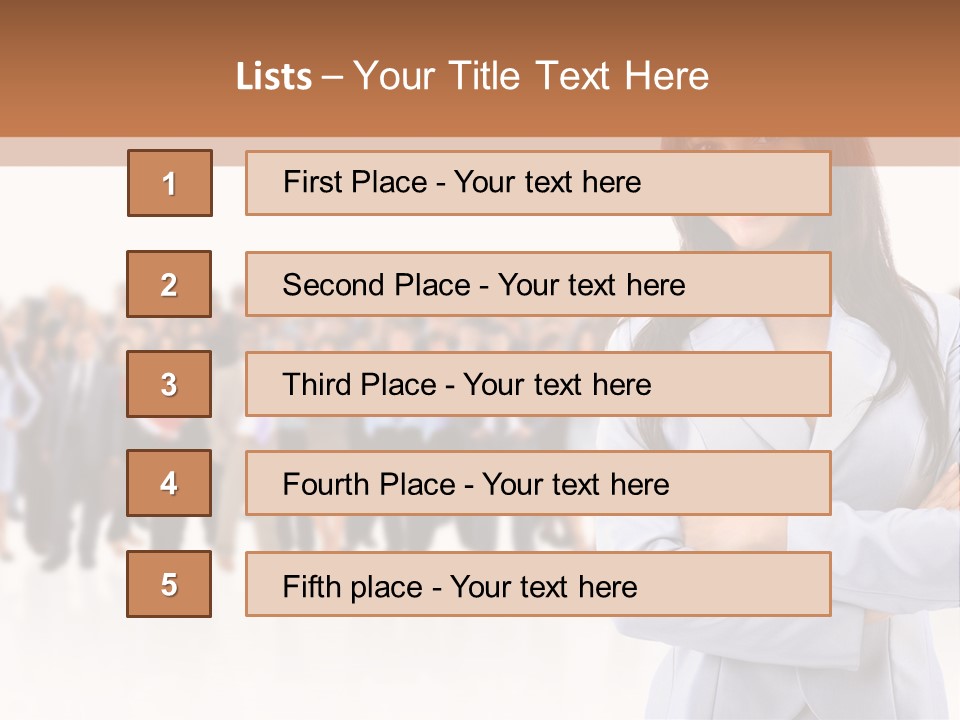Screen dimensions: 960x720
Task: Click the "Fifth place - Your text here" bar
Action: pos(538,584)
